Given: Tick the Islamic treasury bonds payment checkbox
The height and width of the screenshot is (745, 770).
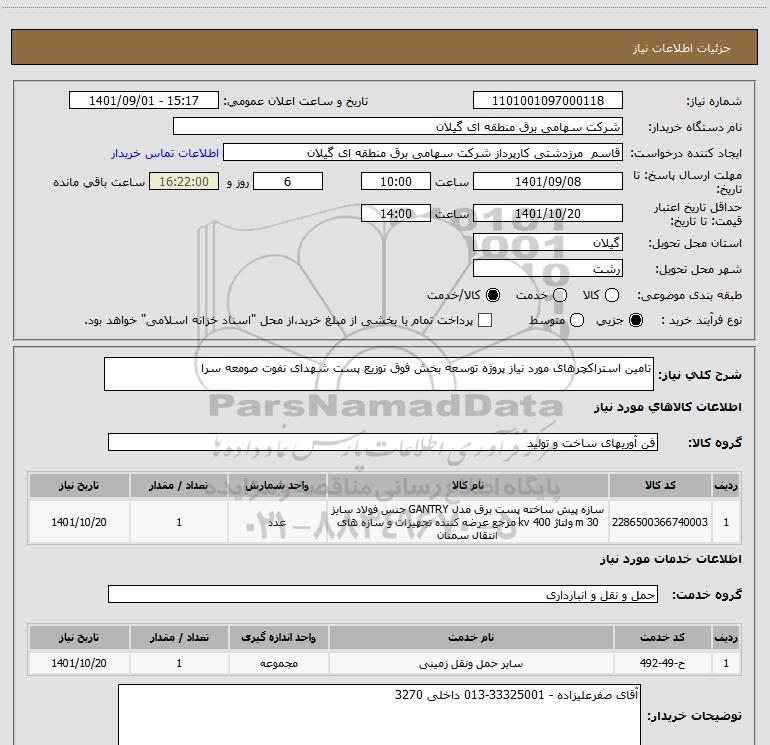Looking at the screenshot, I should 485,320.
